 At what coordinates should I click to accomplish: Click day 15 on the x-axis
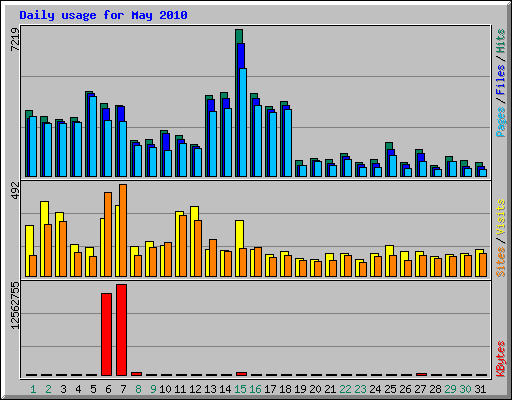point(240,389)
